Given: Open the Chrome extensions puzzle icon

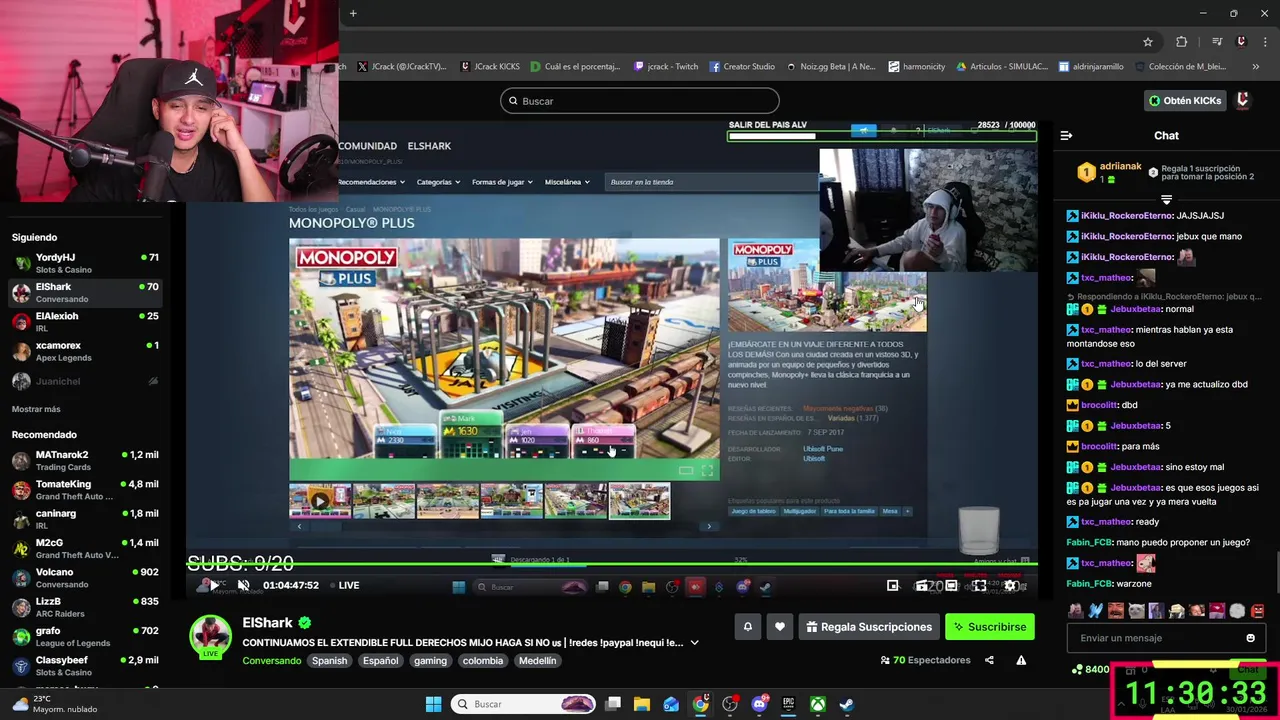Looking at the screenshot, I should (1182, 41).
